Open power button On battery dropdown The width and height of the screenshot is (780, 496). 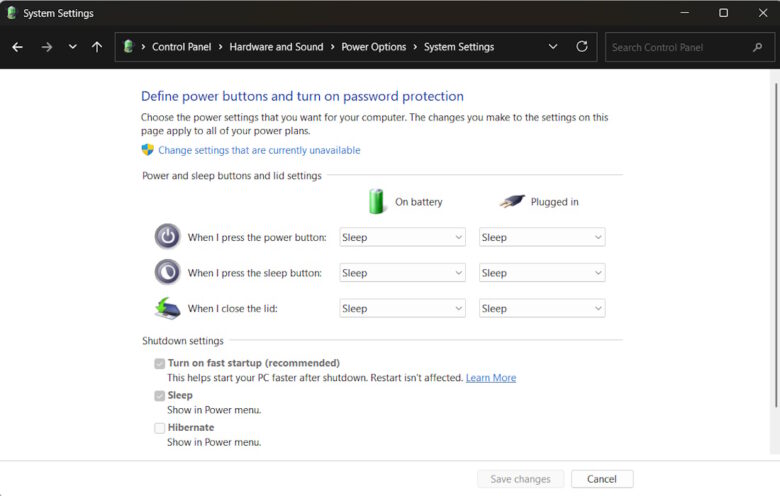(x=402, y=237)
